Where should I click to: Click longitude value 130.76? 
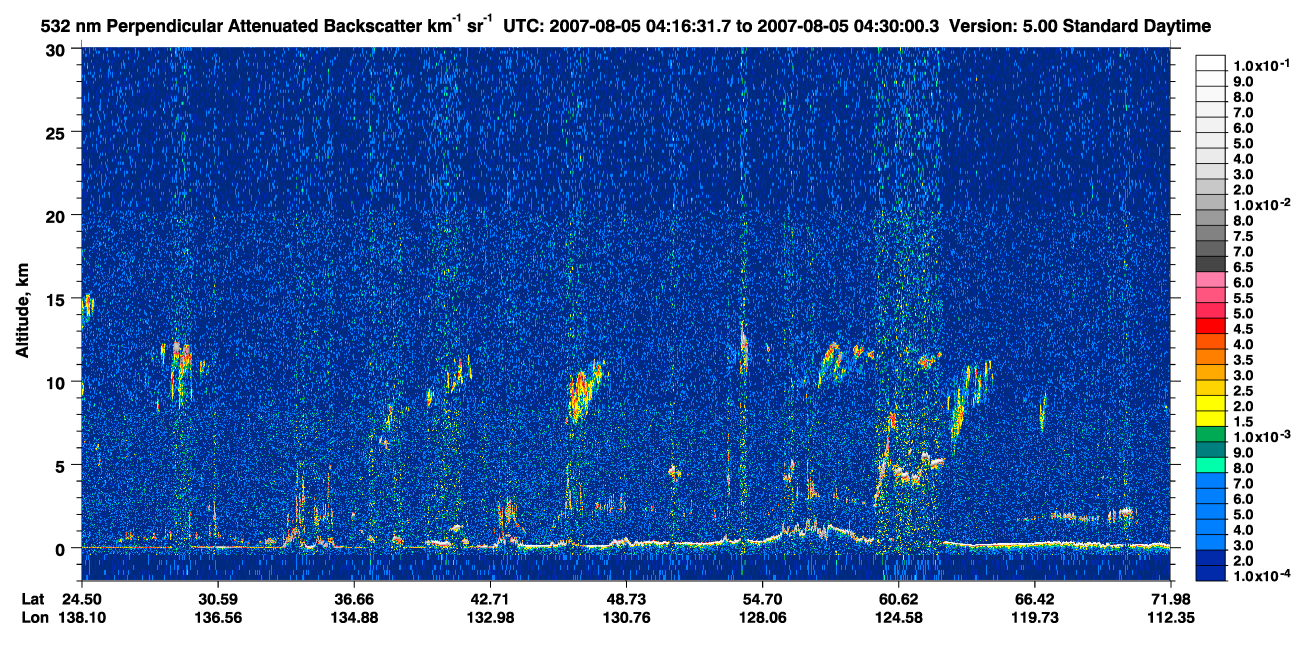(626, 617)
